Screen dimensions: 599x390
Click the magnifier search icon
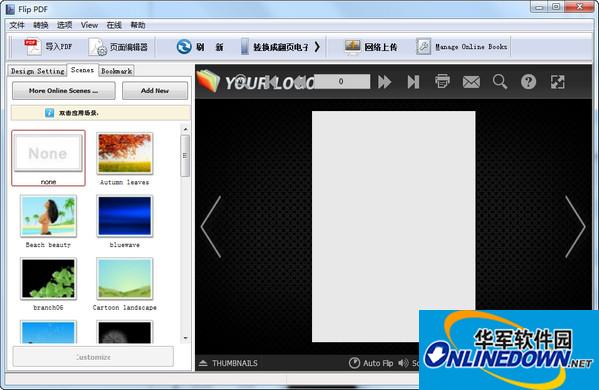pos(500,82)
